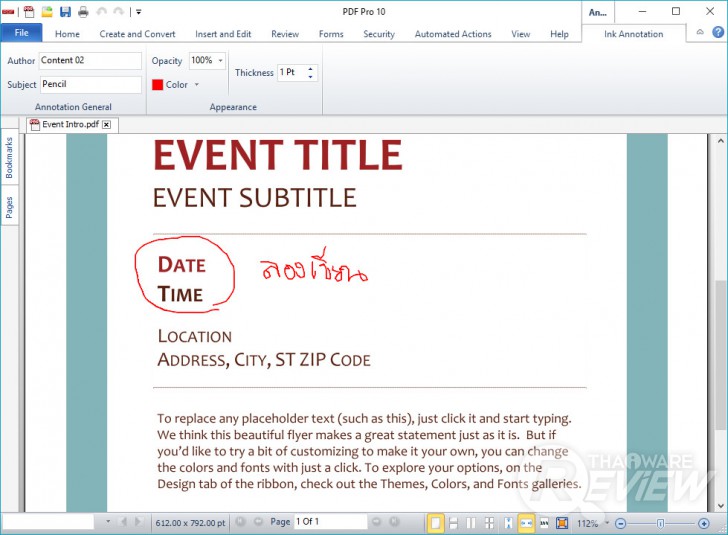728x535 pixels.
Task: Go to the last page
Action: (394, 522)
